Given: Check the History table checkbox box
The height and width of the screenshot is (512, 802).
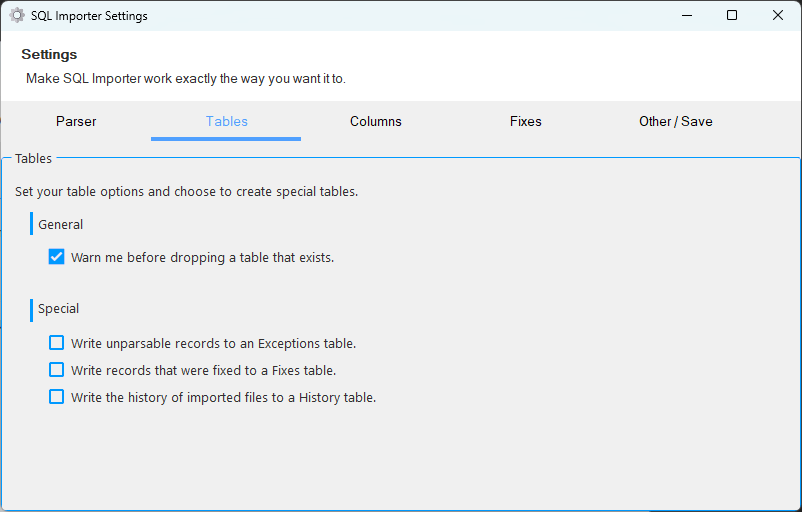Looking at the screenshot, I should pyautogui.click(x=56, y=397).
